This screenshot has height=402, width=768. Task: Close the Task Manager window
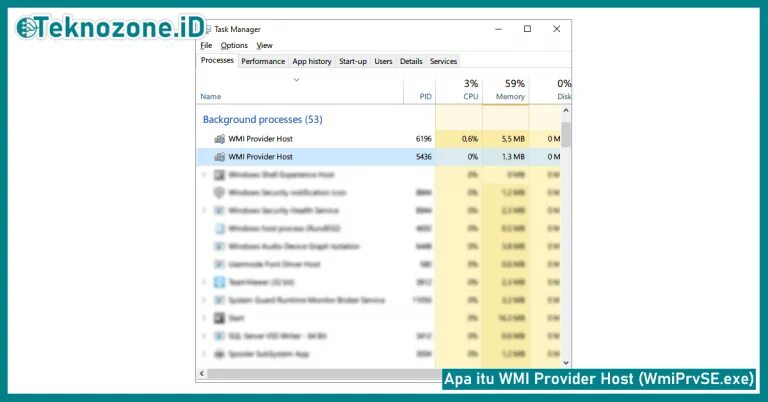[x=556, y=29]
